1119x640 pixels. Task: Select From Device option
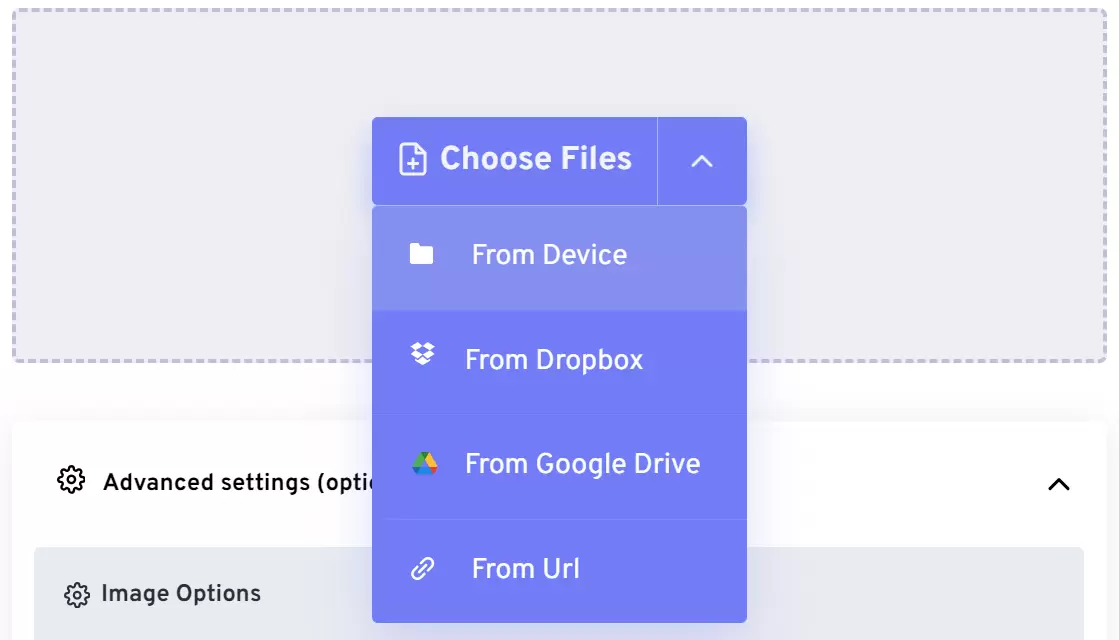point(560,258)
